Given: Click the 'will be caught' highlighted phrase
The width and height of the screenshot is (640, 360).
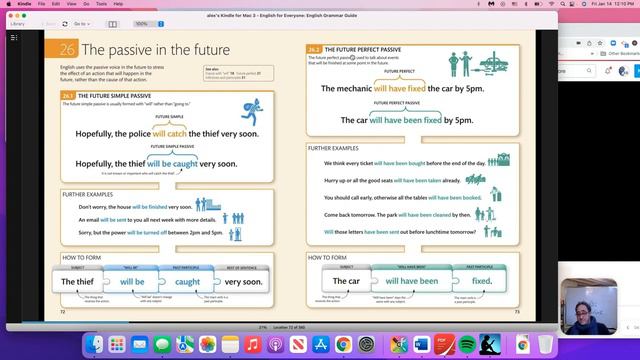Looking at the screenshot, I should click(172, 164).
